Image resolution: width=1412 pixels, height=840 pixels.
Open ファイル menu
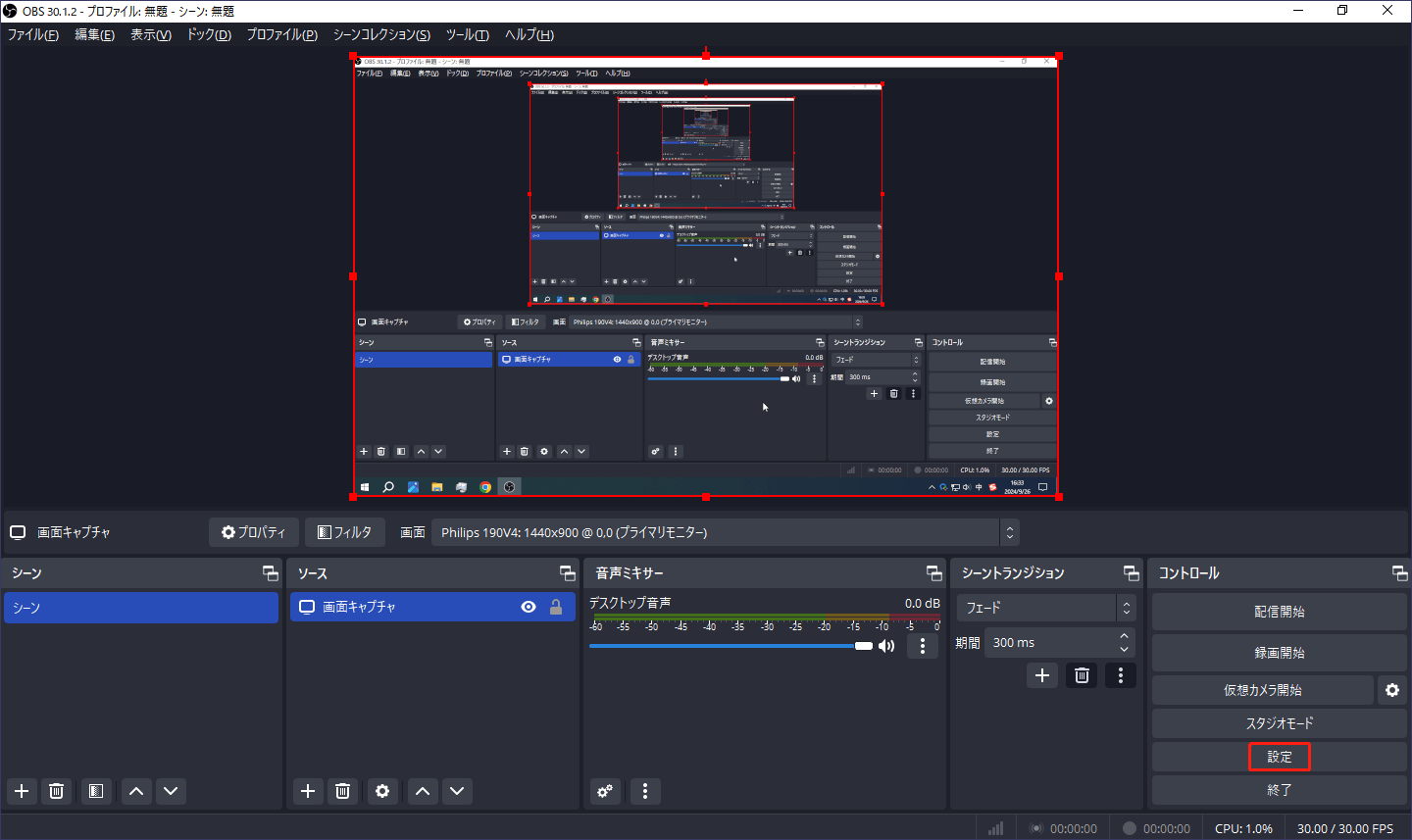[33, 34]
